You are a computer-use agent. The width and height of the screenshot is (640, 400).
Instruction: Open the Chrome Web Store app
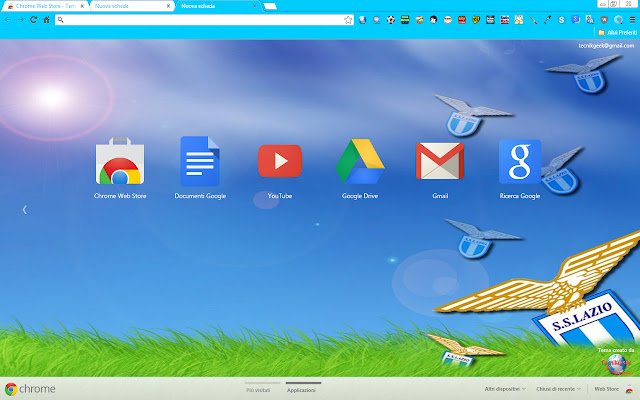coord(120,162)
